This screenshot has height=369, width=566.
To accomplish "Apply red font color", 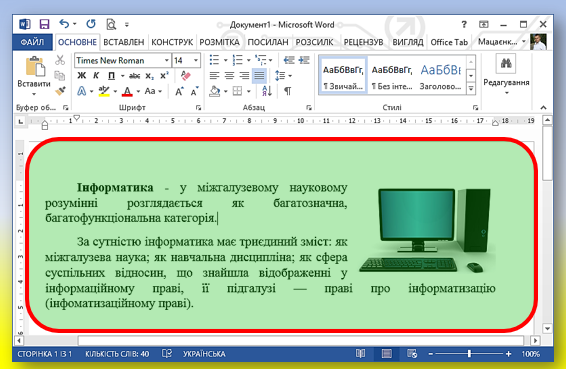I will tap(127, 91).
